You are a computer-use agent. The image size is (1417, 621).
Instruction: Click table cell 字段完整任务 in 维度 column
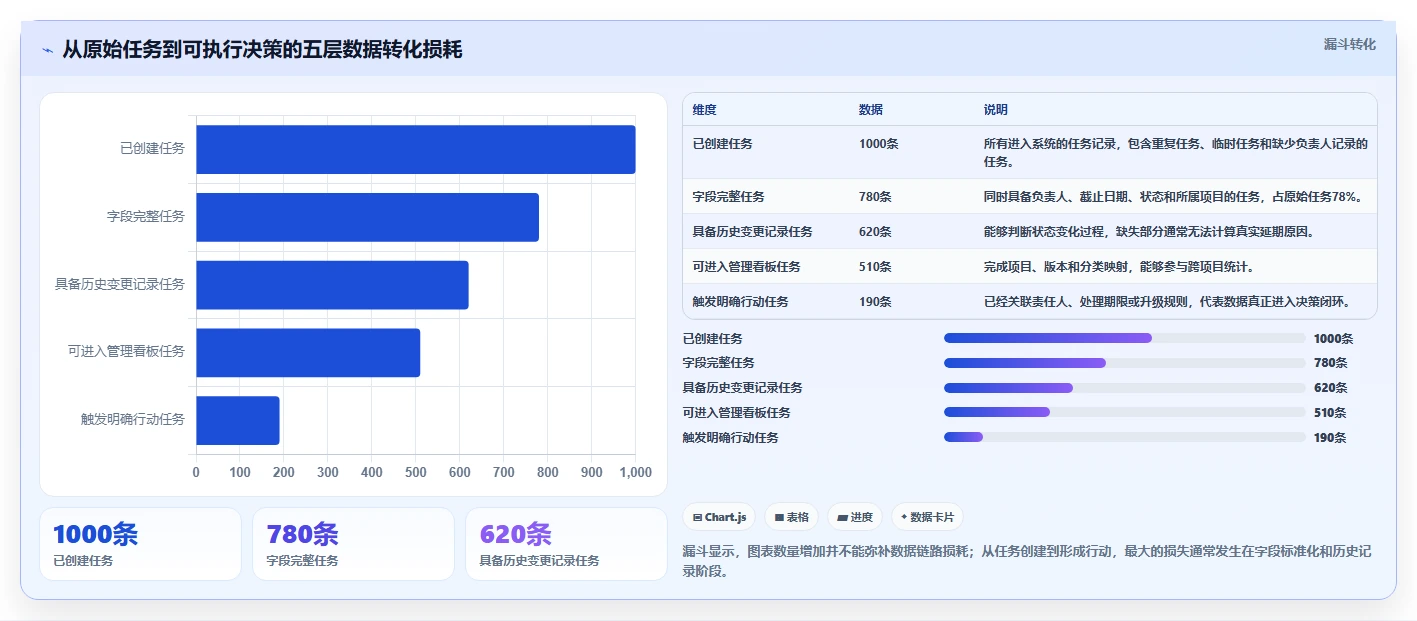coord(729,197)
